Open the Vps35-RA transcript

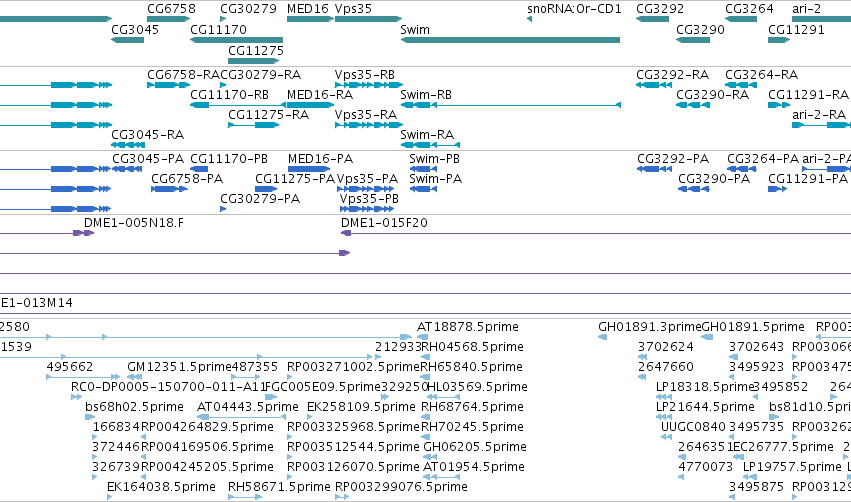tap(369, 125)
